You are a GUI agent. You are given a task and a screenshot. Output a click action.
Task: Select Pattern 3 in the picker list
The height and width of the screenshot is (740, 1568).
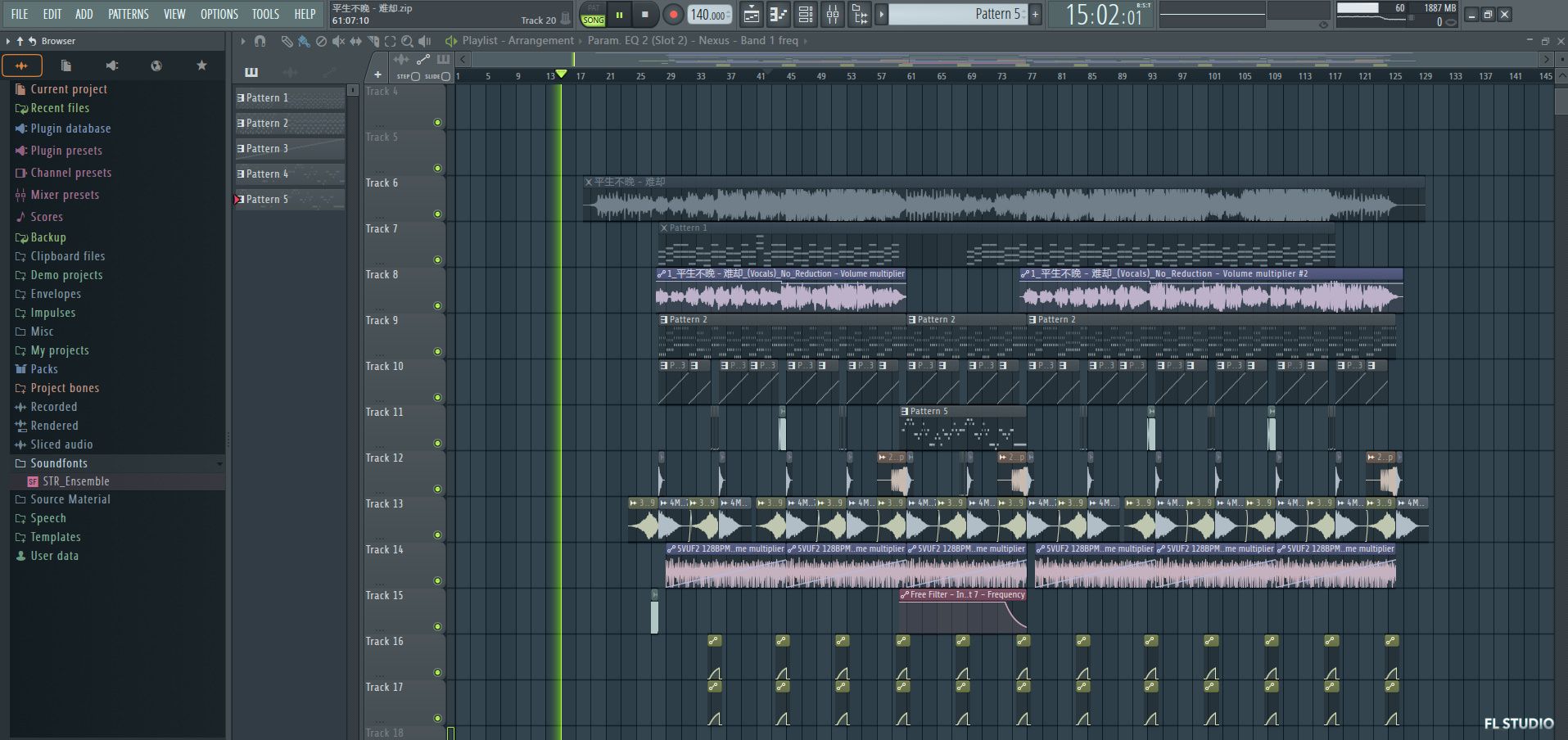point(290,149)
